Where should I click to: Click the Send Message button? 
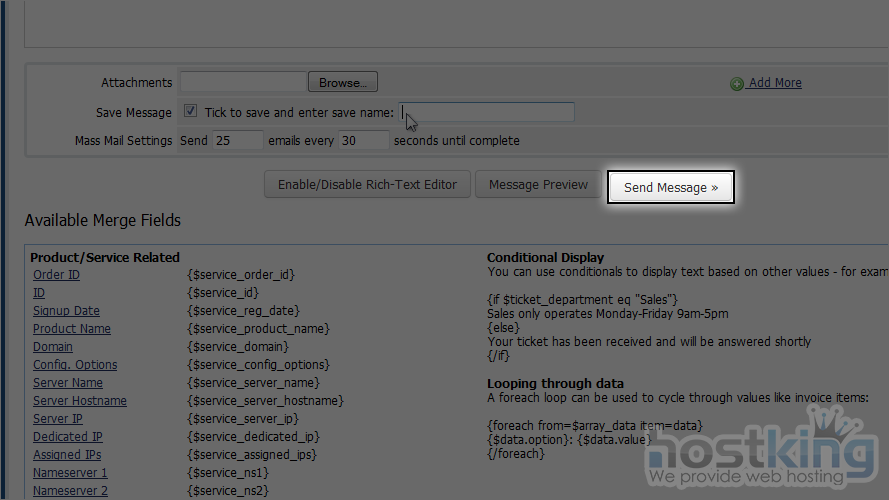coord(671,187)
